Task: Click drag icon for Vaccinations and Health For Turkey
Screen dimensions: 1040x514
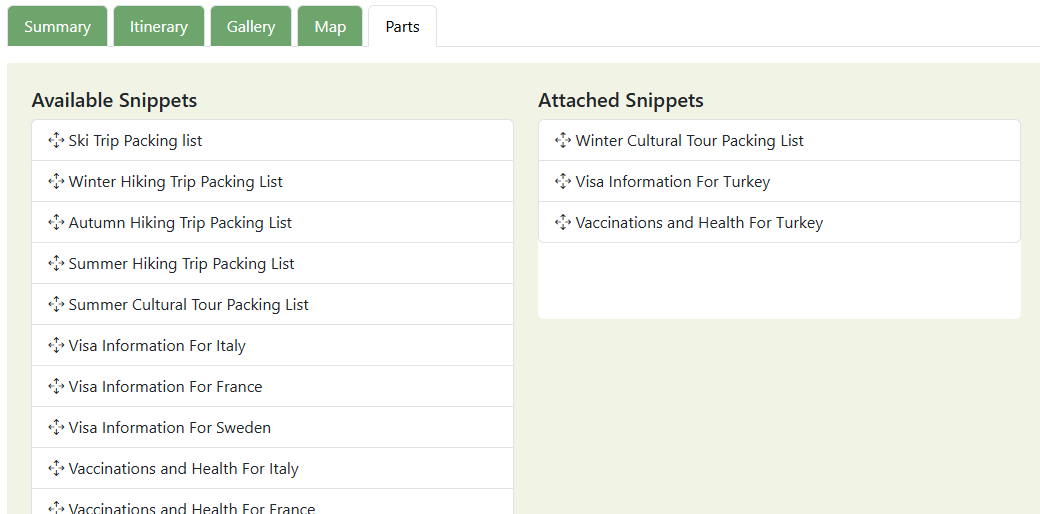Action: tap(563, 222)
